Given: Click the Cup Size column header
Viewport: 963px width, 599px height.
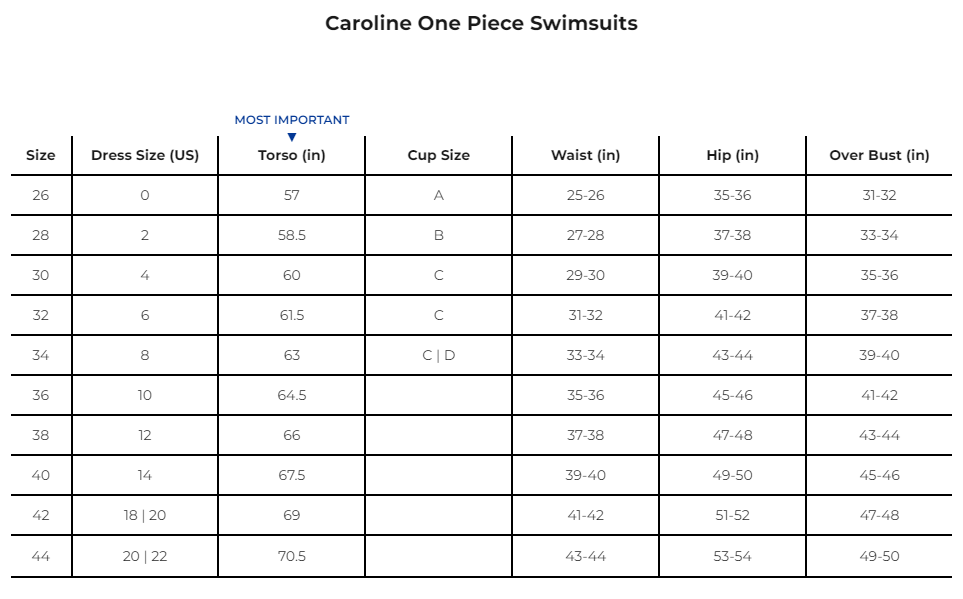Looking at the screenshot, I should point(439,155).
